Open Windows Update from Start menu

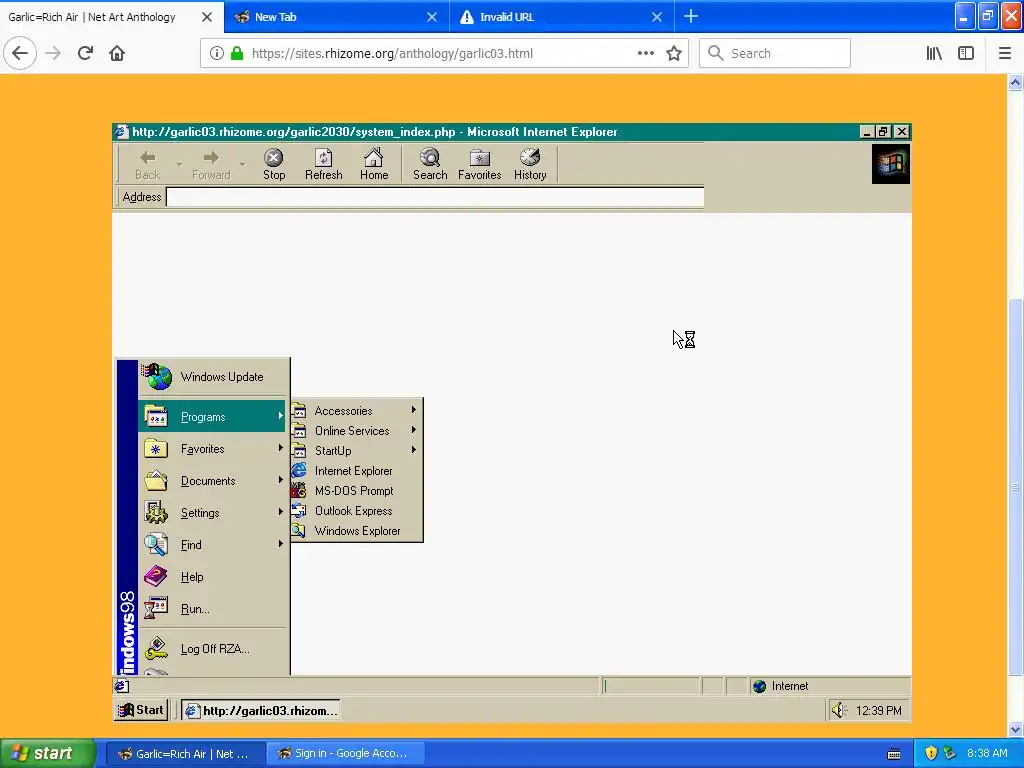click(212, 377)
